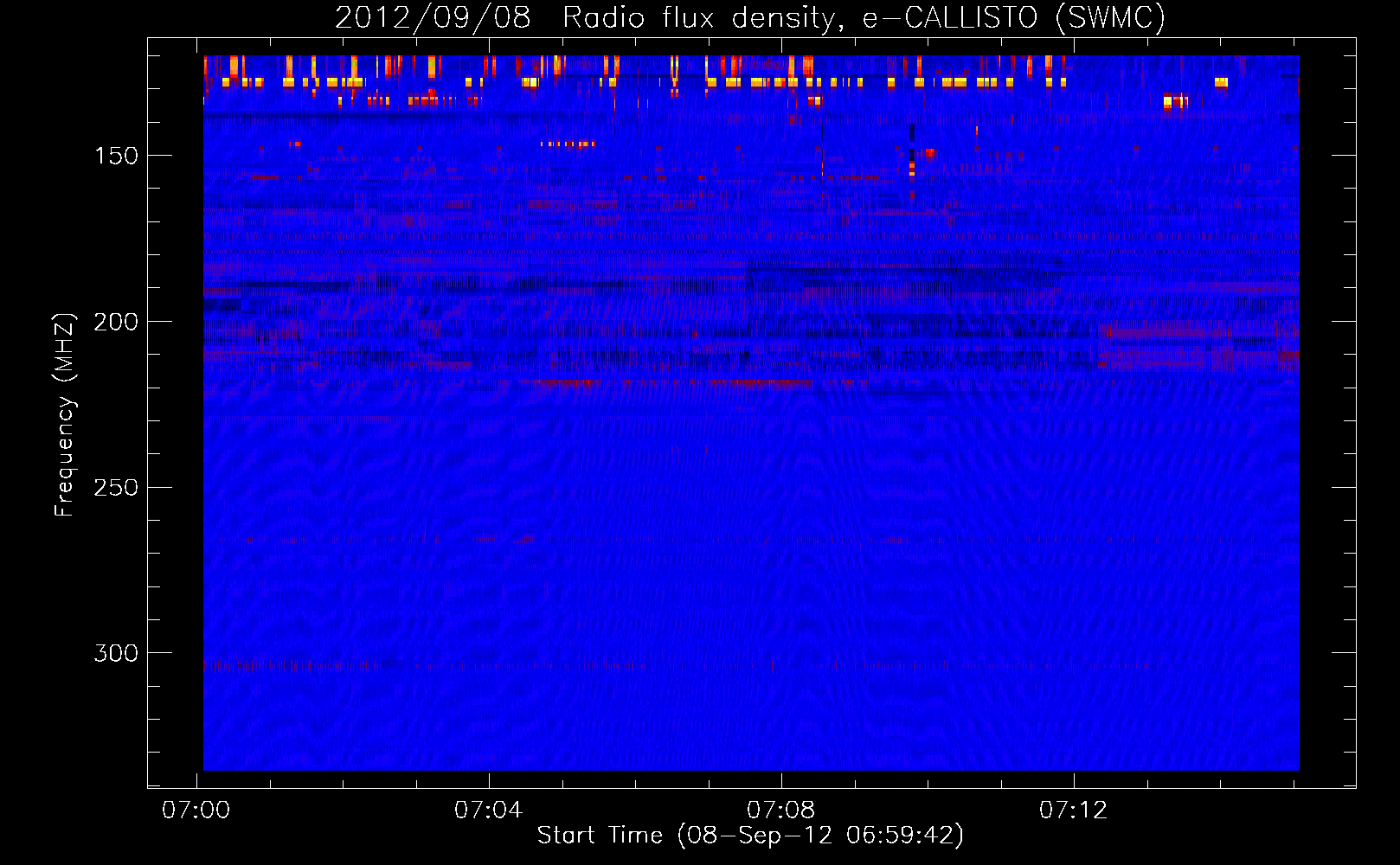
Task: Click the 'e-CALLISTO (SWMC)' text in the title
Action: [x=1014, y=18]
